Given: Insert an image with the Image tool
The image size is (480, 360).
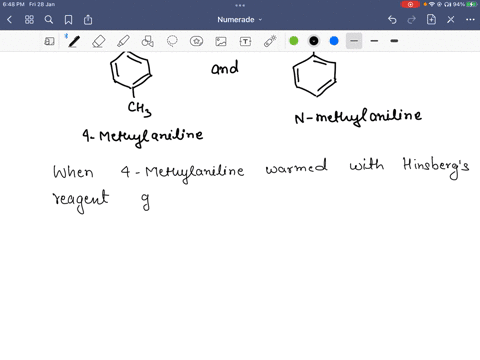Looking at the screenshot, I should [x=221, y=41].
